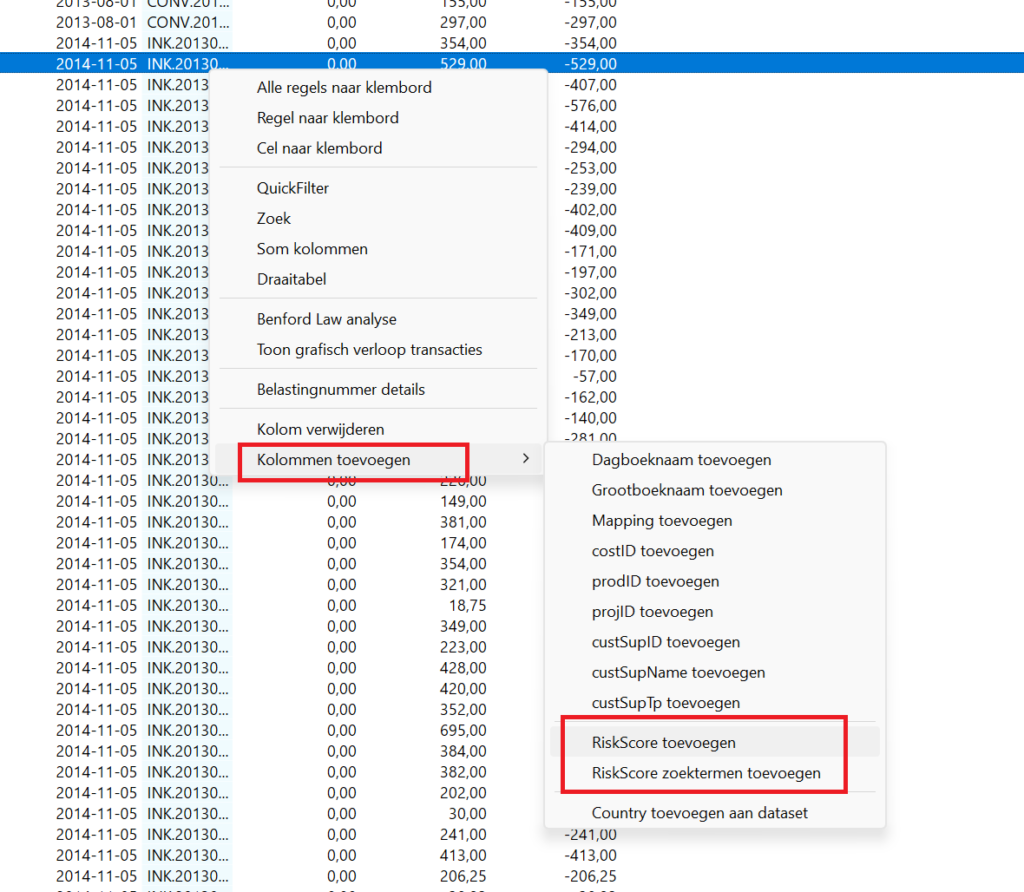Image resolution: width=1024 pixels, height=892 pixels.
Task: Select 'custSupName toevoegen' option
Action: (x=678, y=672)
